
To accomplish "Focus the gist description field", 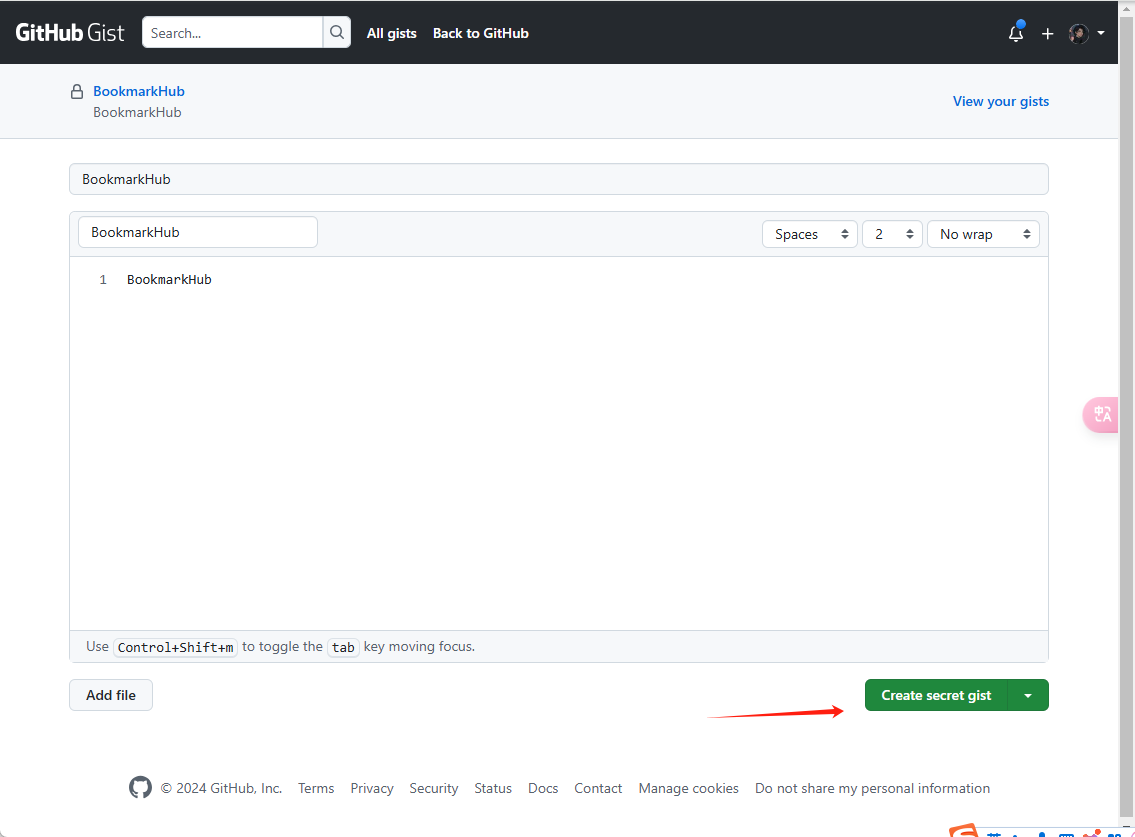I will click(x=559, y=179).
